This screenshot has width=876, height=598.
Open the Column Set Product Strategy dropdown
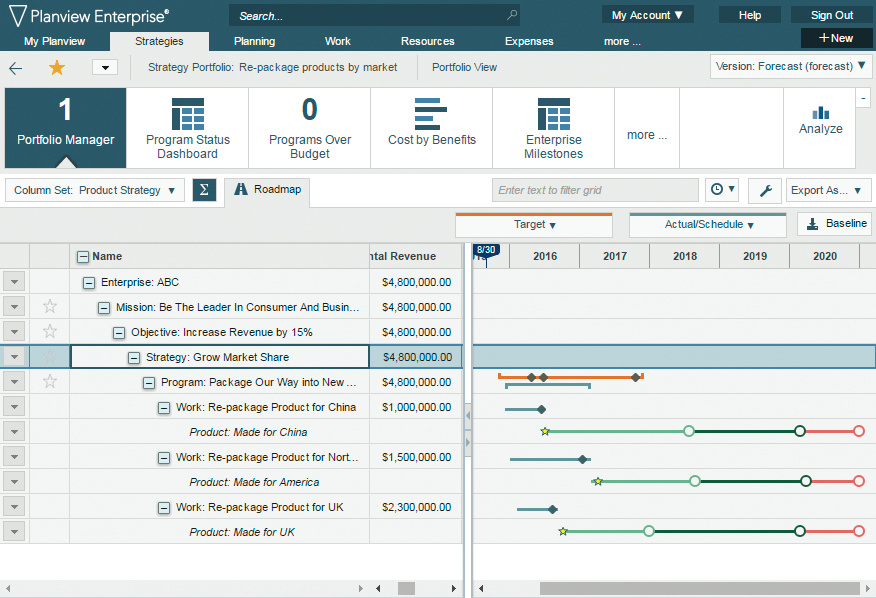click(x=95, y=190)
